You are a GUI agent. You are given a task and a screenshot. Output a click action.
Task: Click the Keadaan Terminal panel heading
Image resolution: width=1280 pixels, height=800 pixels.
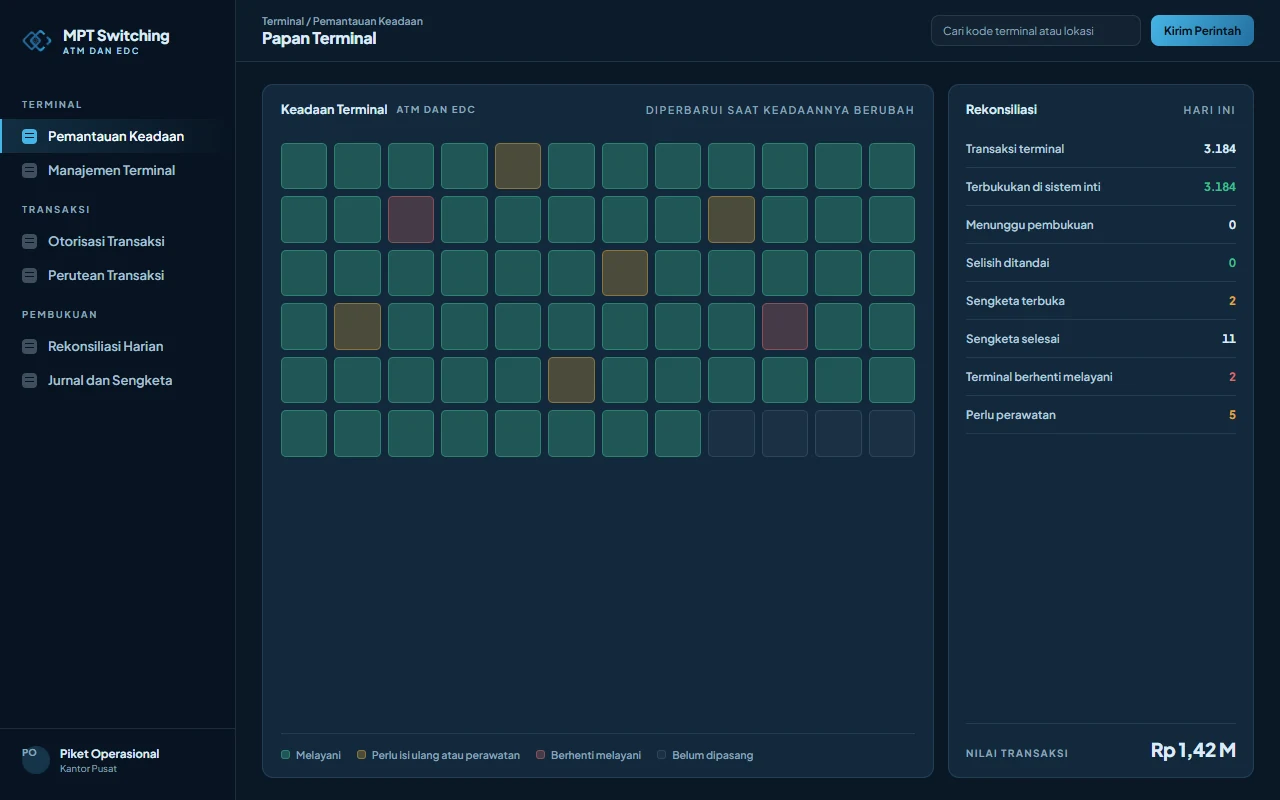(x=334, y=110)
